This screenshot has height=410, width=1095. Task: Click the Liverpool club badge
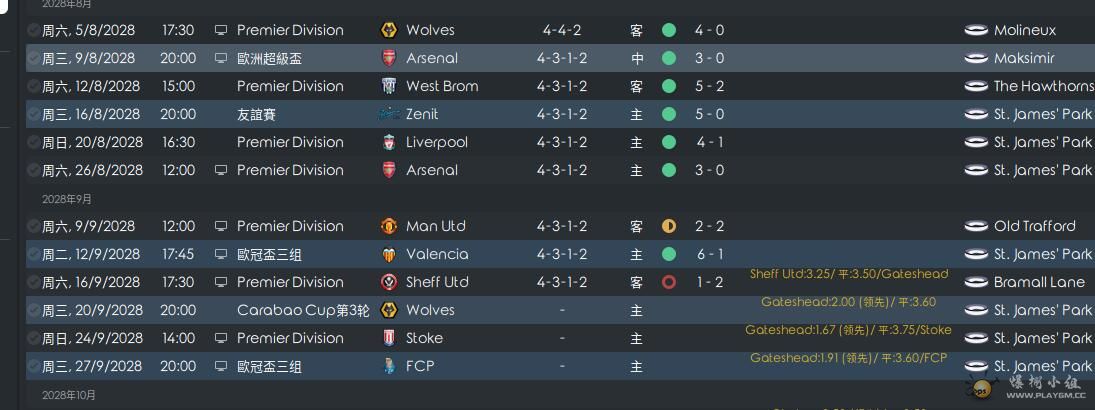389,142
